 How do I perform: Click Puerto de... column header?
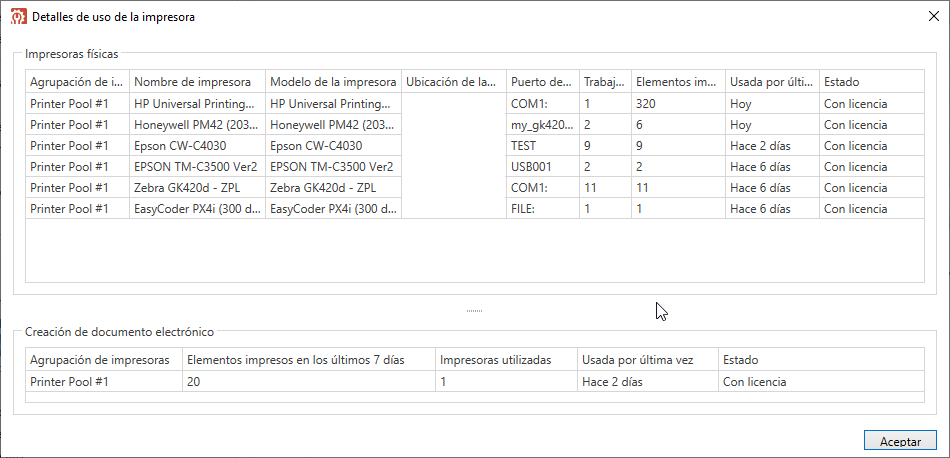pyautogui.click(x=543, y=81)
